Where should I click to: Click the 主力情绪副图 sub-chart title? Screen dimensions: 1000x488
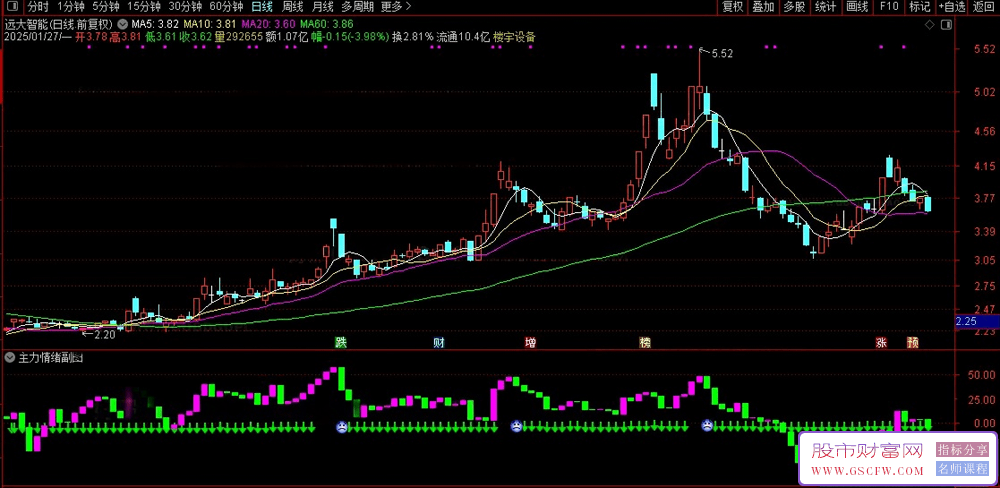(x=51, y=358)
